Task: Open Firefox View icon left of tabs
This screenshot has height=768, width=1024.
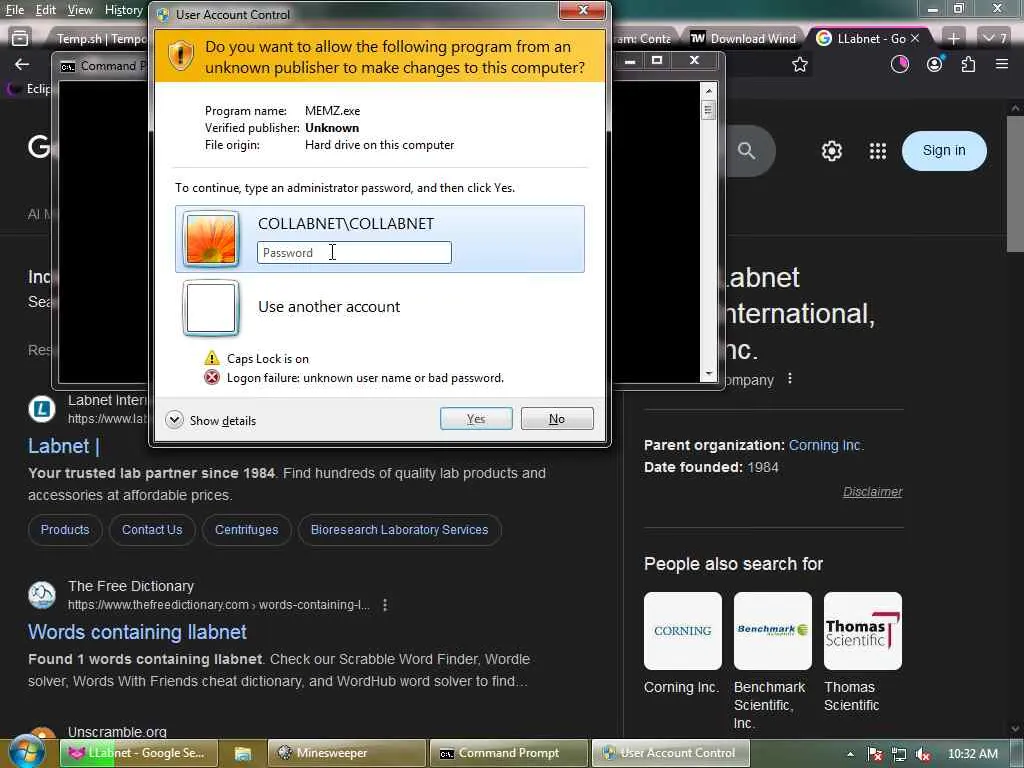Action: [x=20, y=39]
